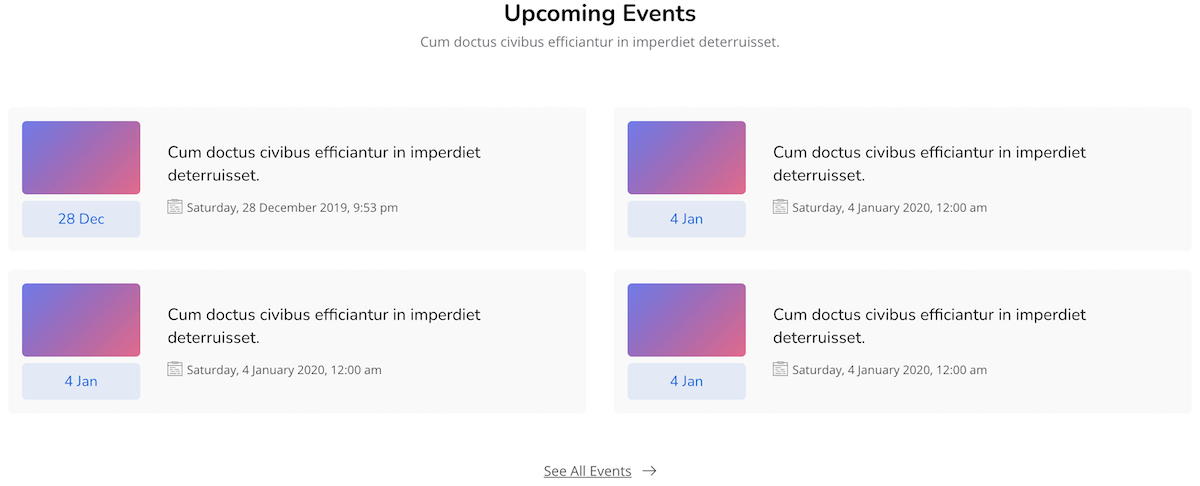Open the event title in top-right card
The image size is (1200, 486).
pos(929,163)
